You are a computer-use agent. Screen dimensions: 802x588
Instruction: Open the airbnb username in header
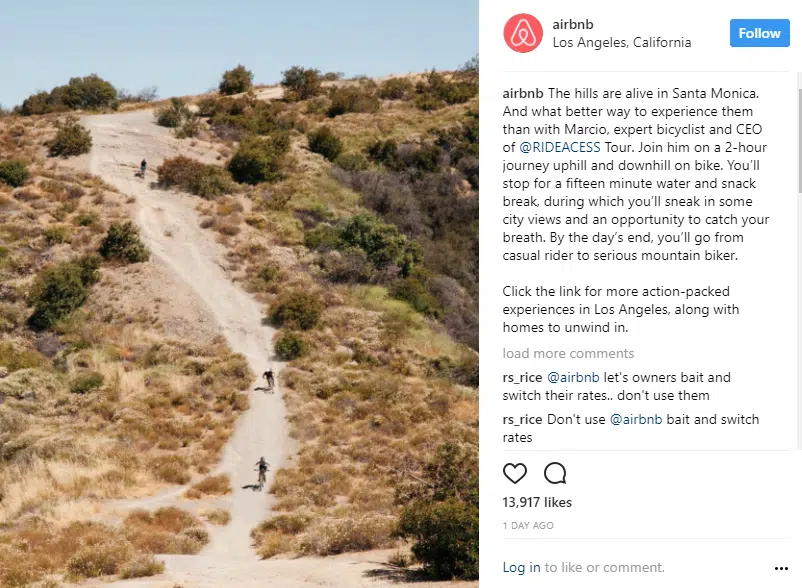tap(573, 24)
